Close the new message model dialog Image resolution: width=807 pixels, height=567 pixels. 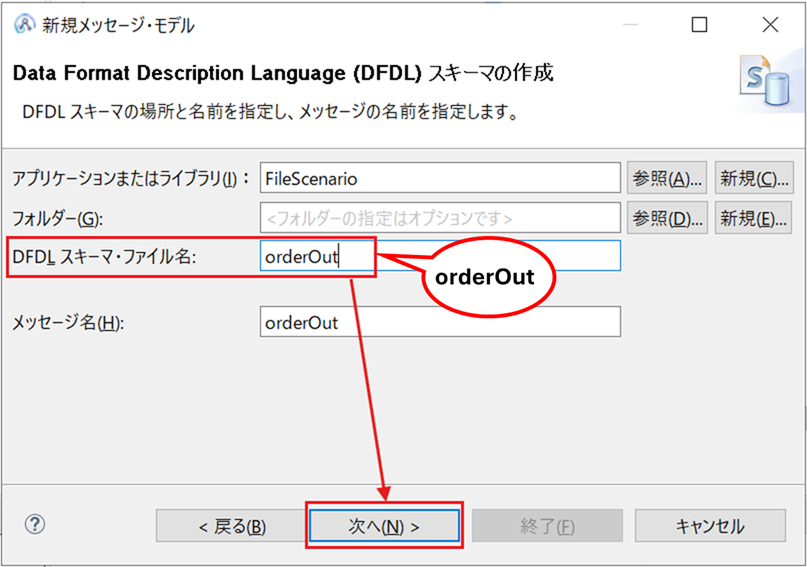pos(770,24)
